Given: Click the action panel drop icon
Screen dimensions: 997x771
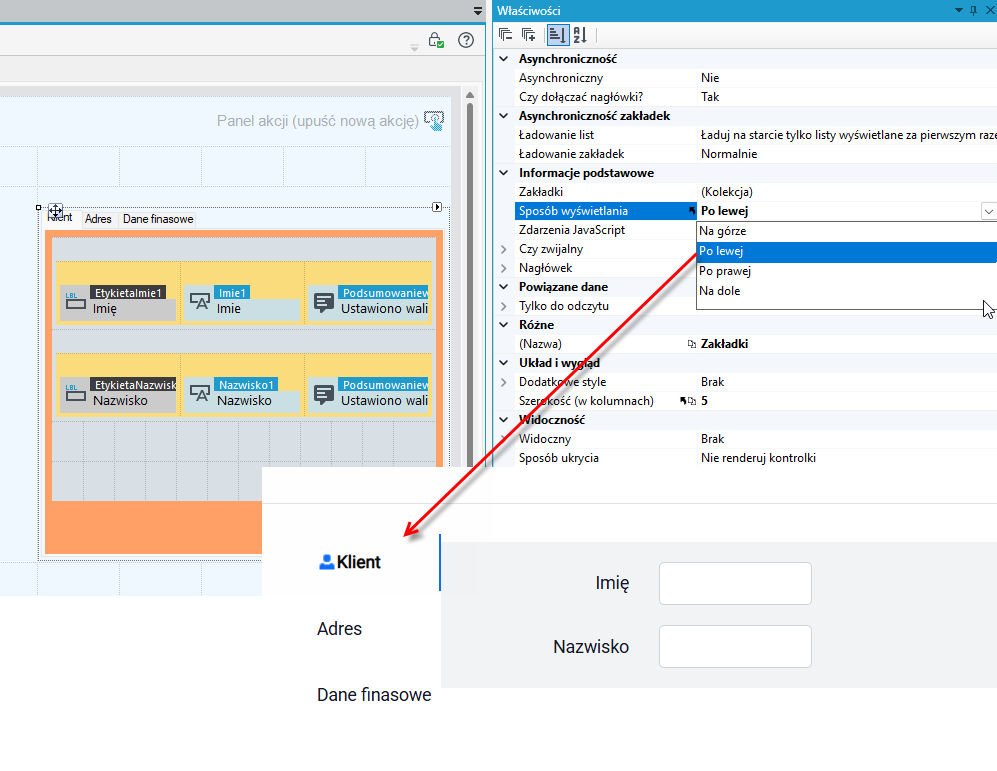Looking at the screenshot, I should click(434, 121).
